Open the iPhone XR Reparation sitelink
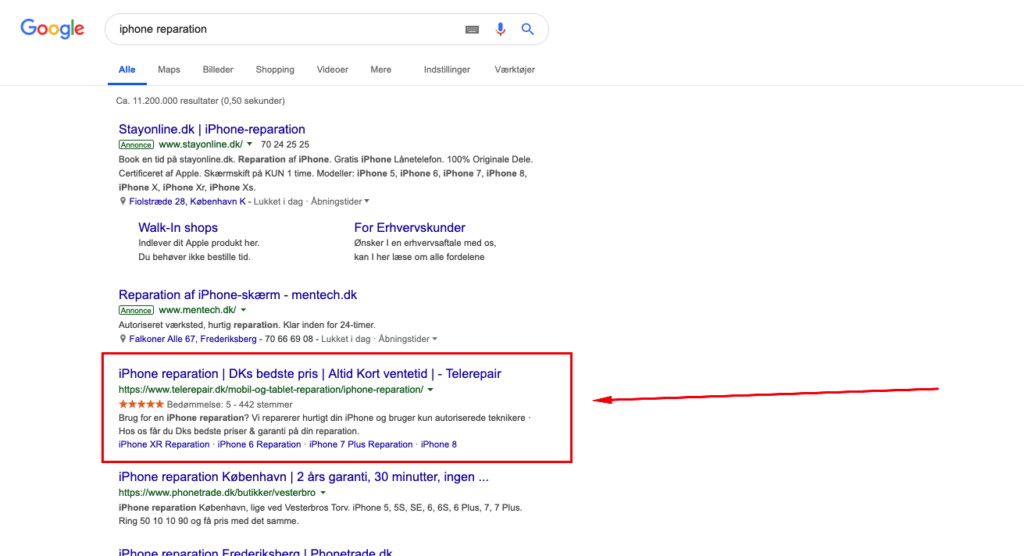 164,444
